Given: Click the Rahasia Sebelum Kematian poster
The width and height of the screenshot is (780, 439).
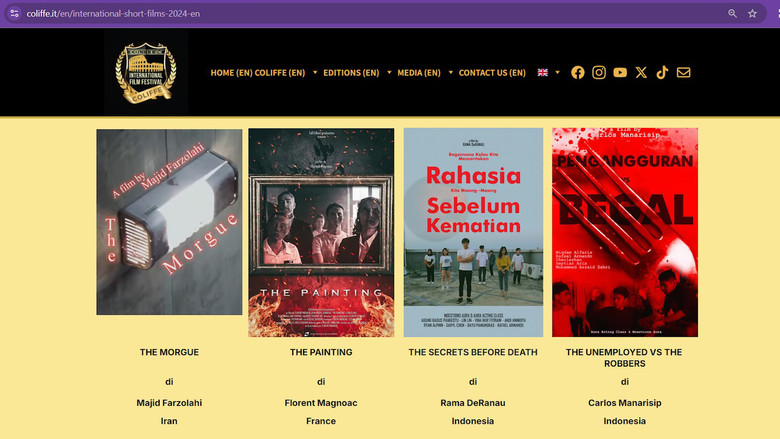Looking at the screenshot, I should click(x=473, y=232).
